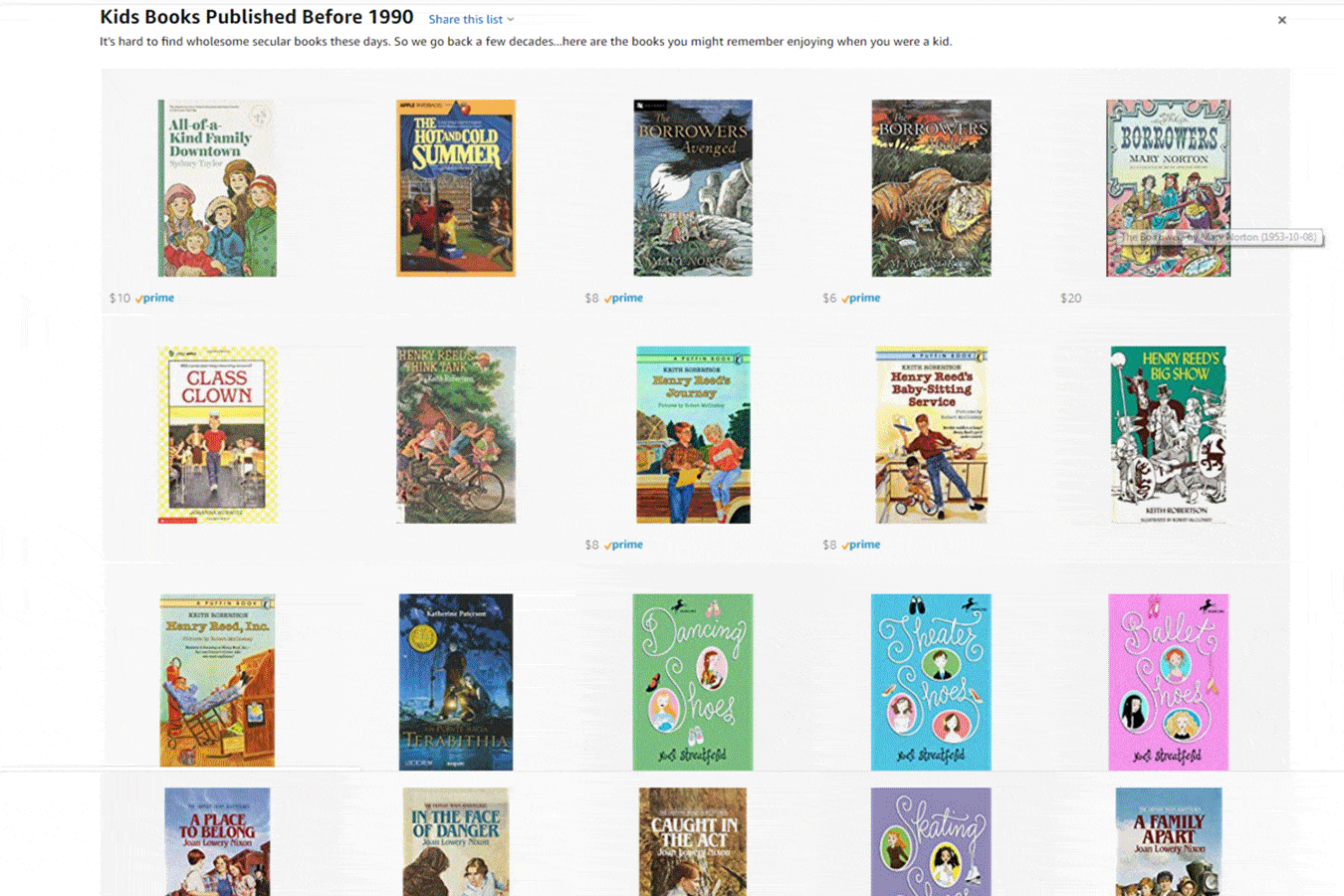Select the blue Theater Shoes cover
This screenshot has width=1344, height=896.
[x=931, y=682]
